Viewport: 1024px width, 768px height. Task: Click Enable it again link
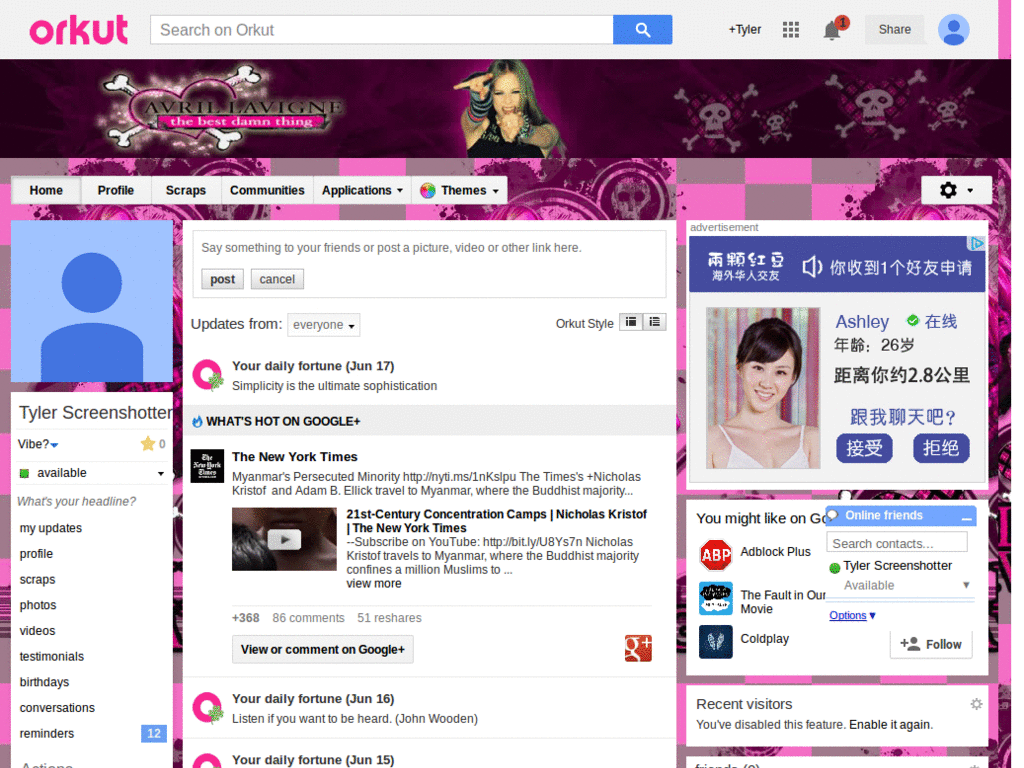(890, 725)
